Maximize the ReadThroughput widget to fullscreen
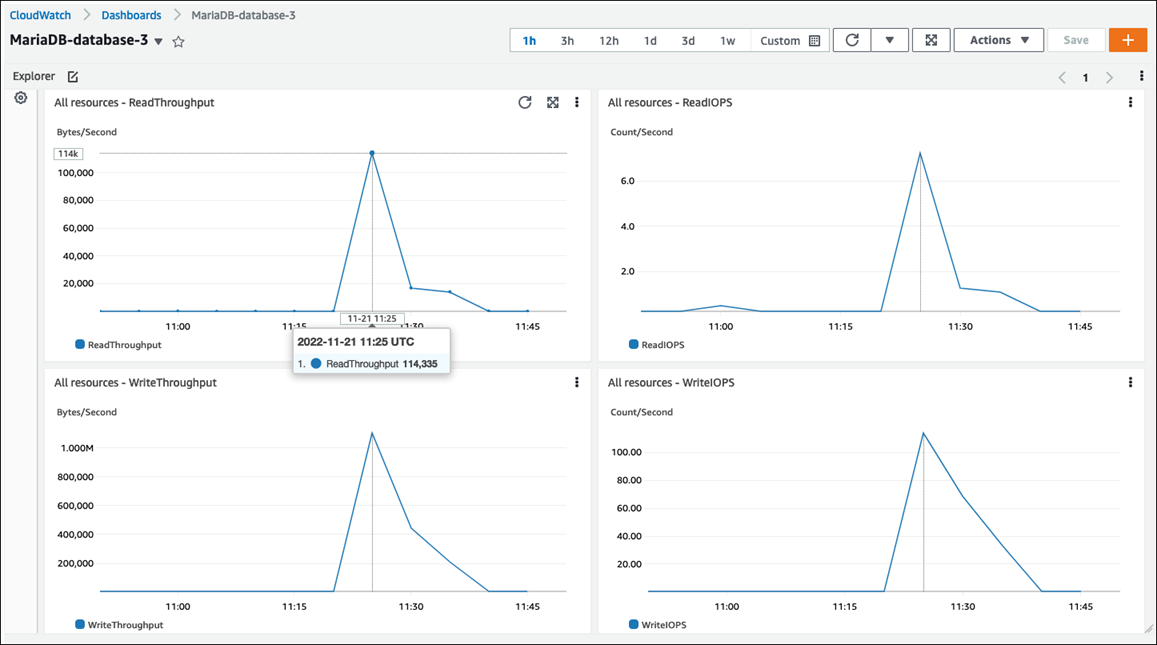 (x=552, y=102)
